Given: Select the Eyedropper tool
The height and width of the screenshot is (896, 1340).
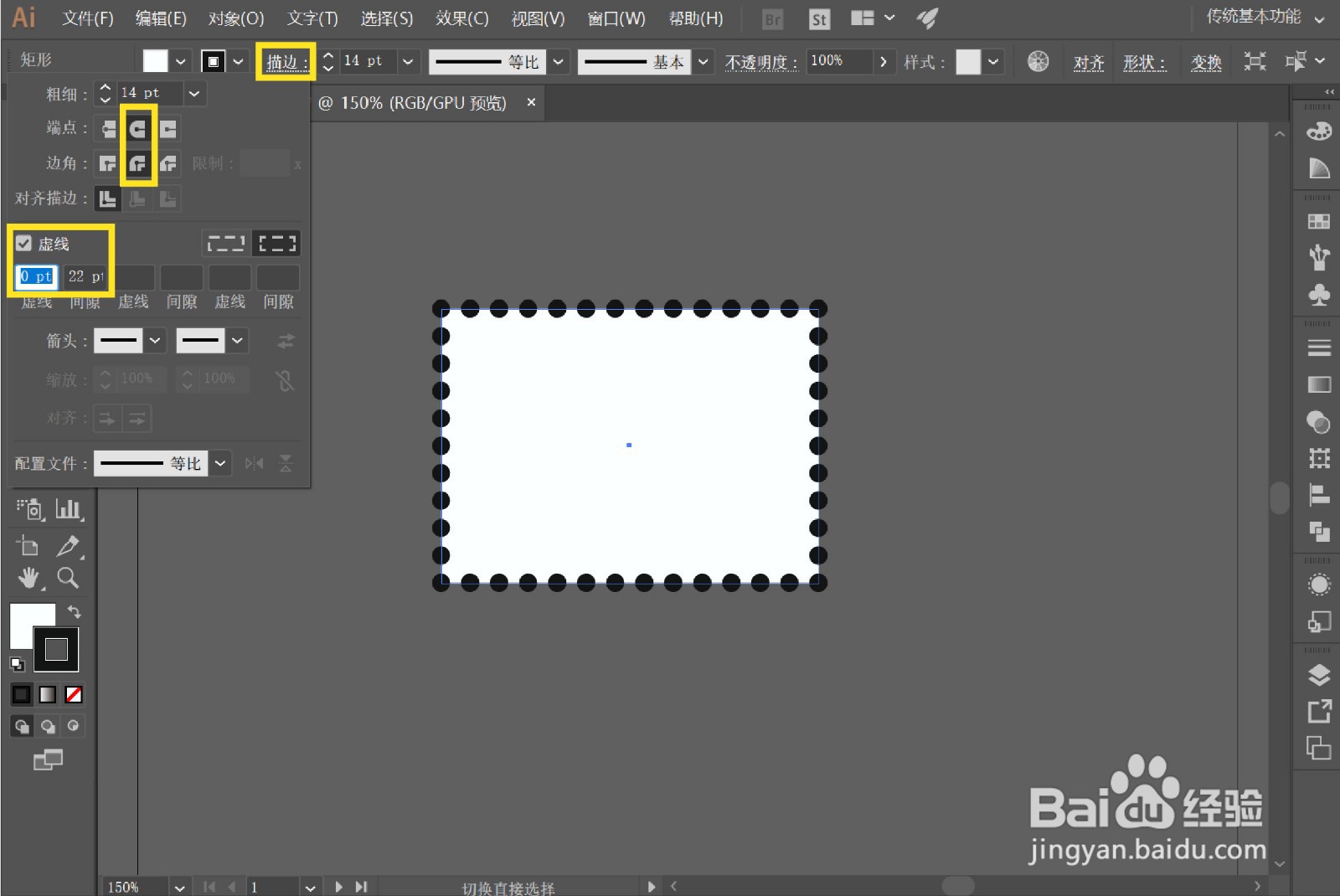Looking at the screenshot, I should tap(68, 546).
